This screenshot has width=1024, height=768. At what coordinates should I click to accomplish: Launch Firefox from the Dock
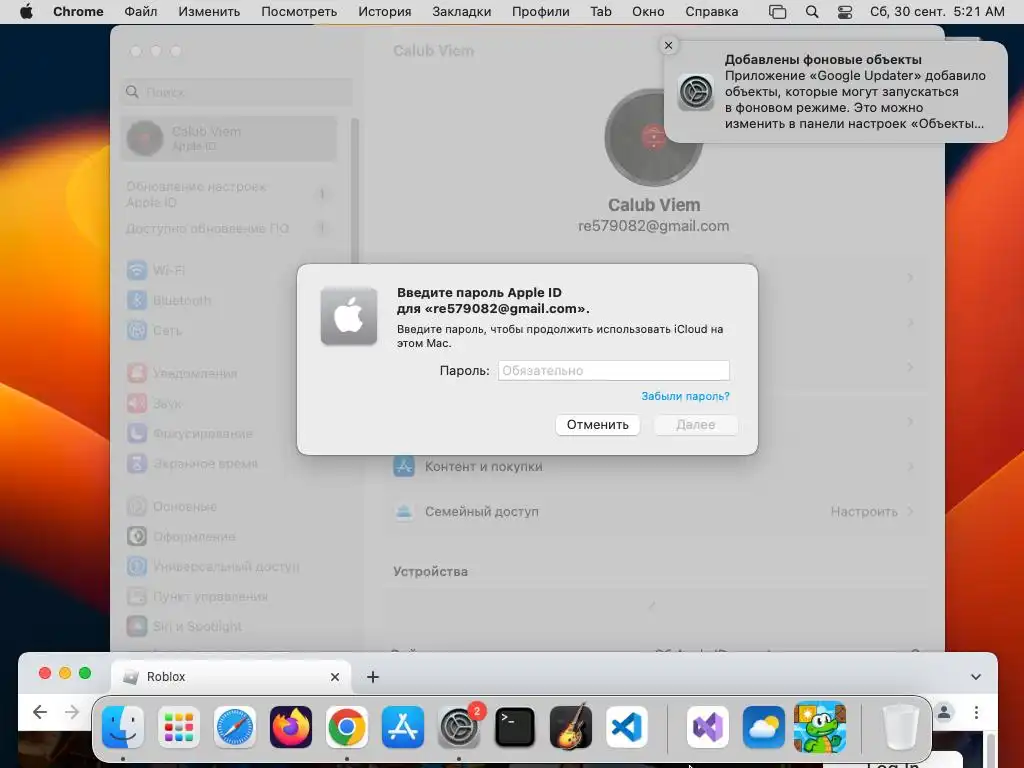(291, 727)
